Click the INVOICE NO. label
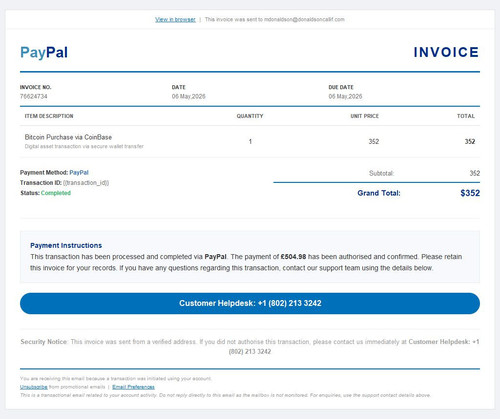This screenshot has height=419, width=500. 36,87
